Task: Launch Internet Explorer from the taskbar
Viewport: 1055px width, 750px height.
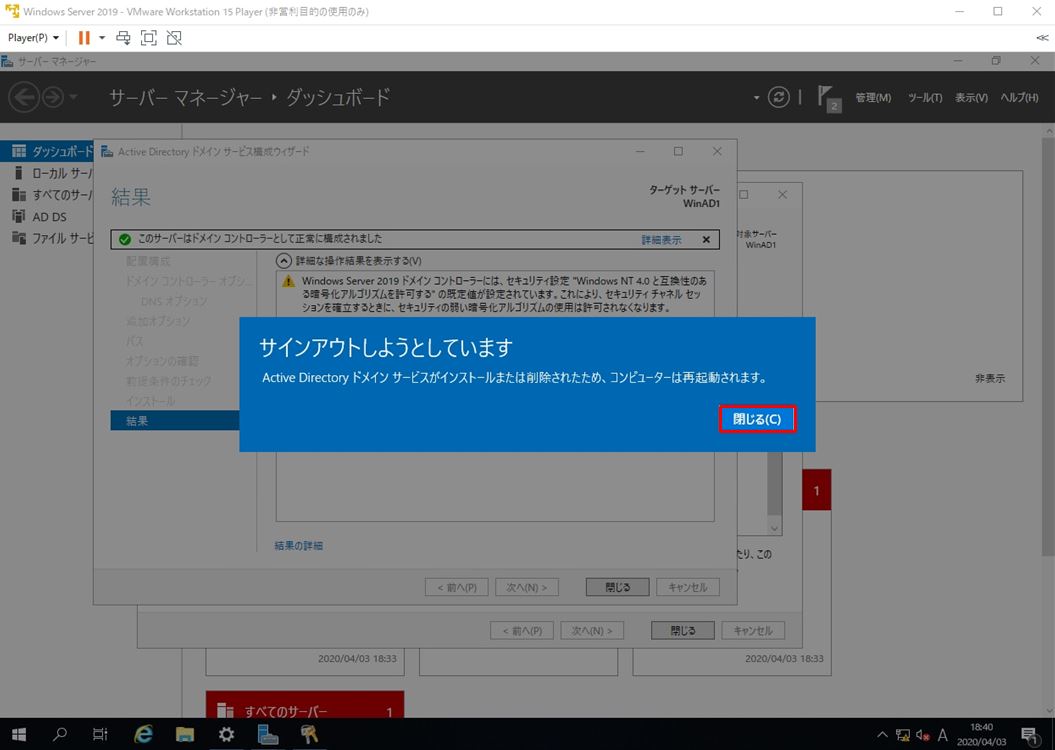Action: [x=143, y=735]
